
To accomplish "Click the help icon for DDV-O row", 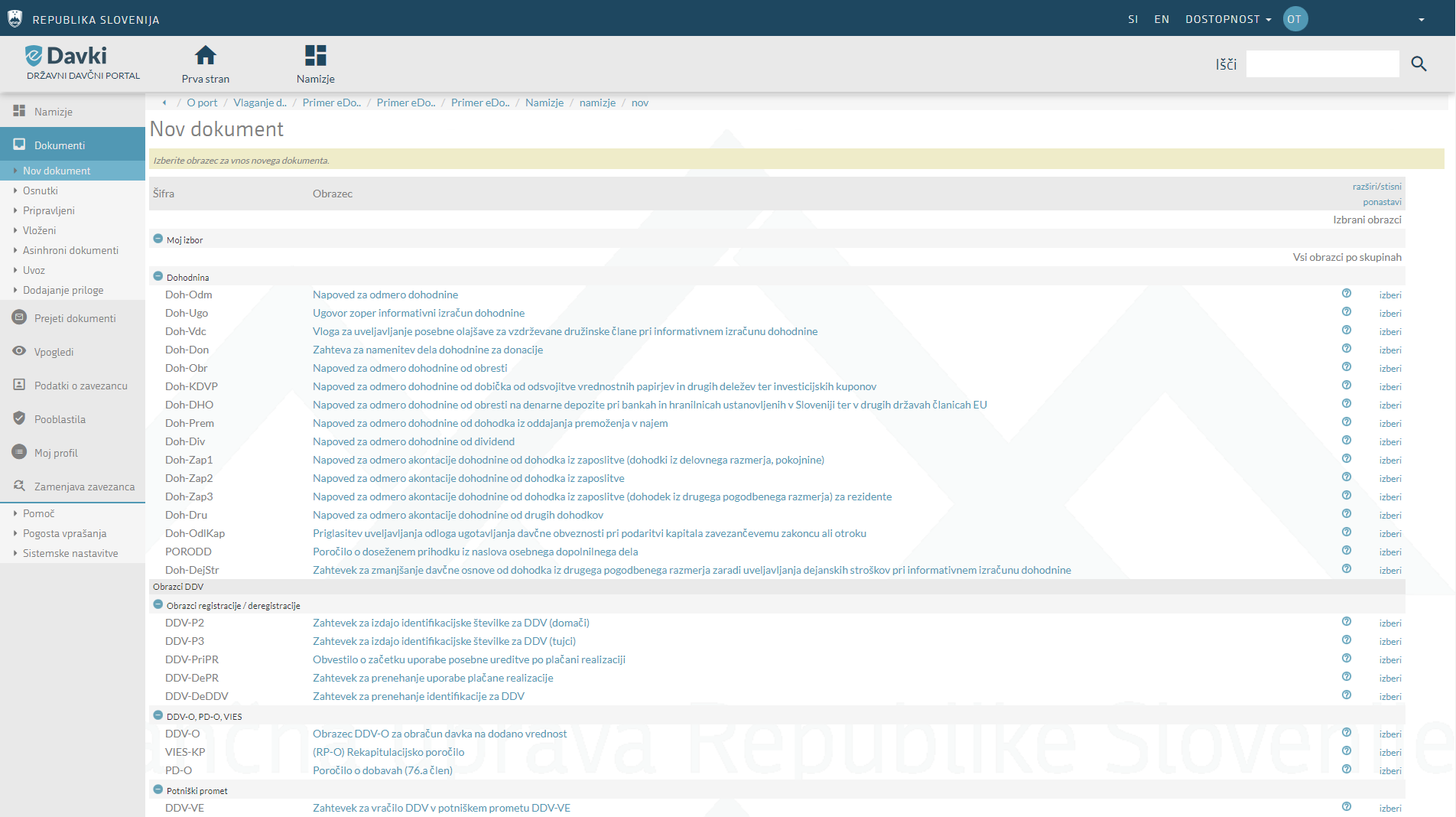I will coord(1347,733).
